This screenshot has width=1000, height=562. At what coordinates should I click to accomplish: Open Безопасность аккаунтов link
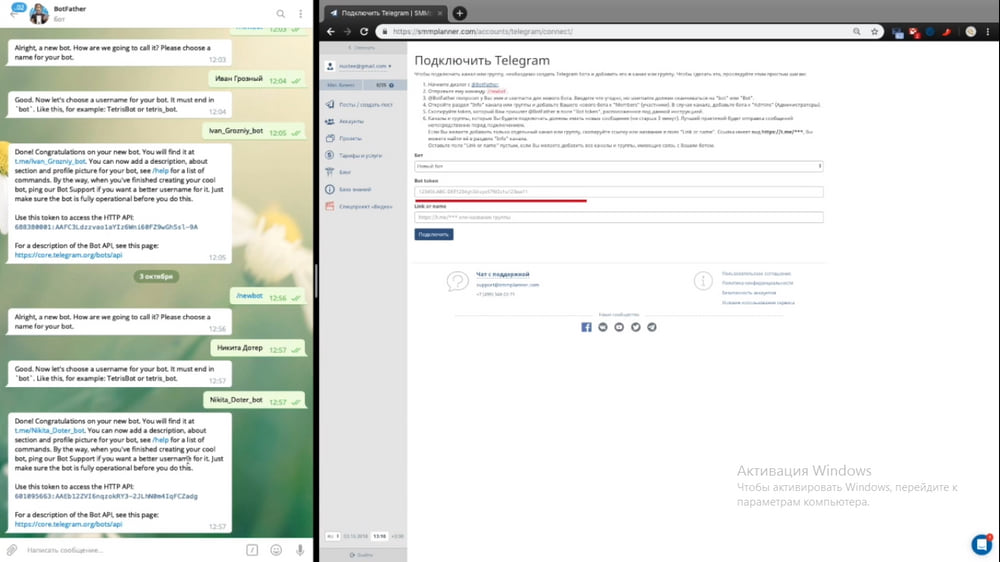[x=749, y=293]
